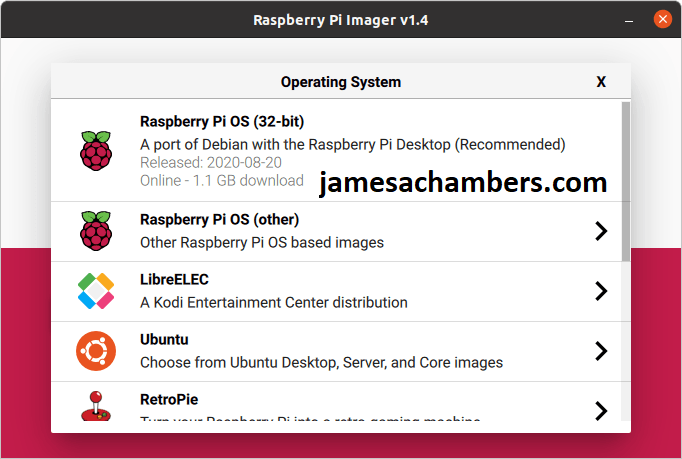This screenshot has width=682, height=459.
Task: Choose the RetroPie entry title
Action: tap(169, 399)
